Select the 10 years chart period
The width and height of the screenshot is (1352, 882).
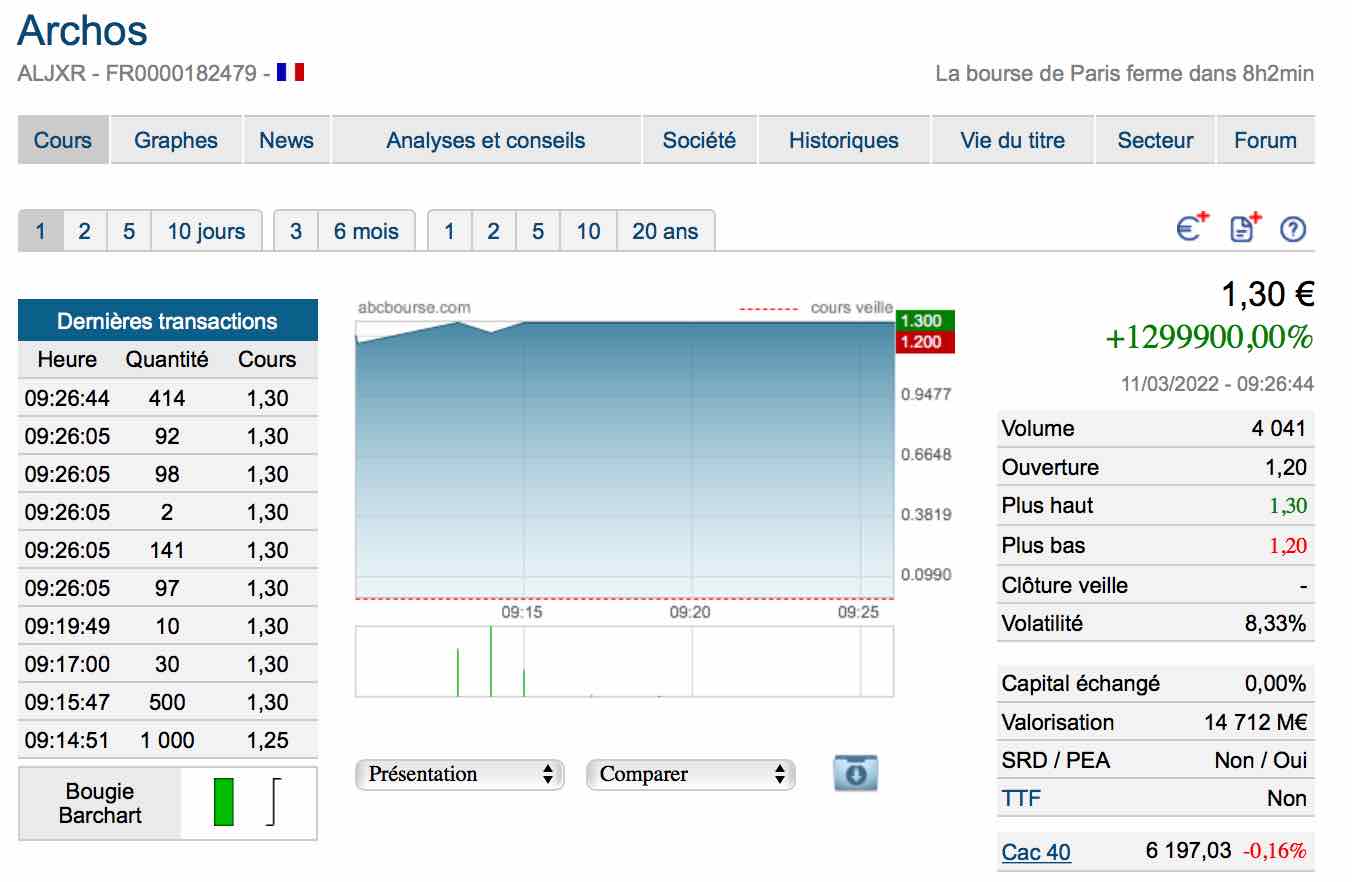pos(589,231)
